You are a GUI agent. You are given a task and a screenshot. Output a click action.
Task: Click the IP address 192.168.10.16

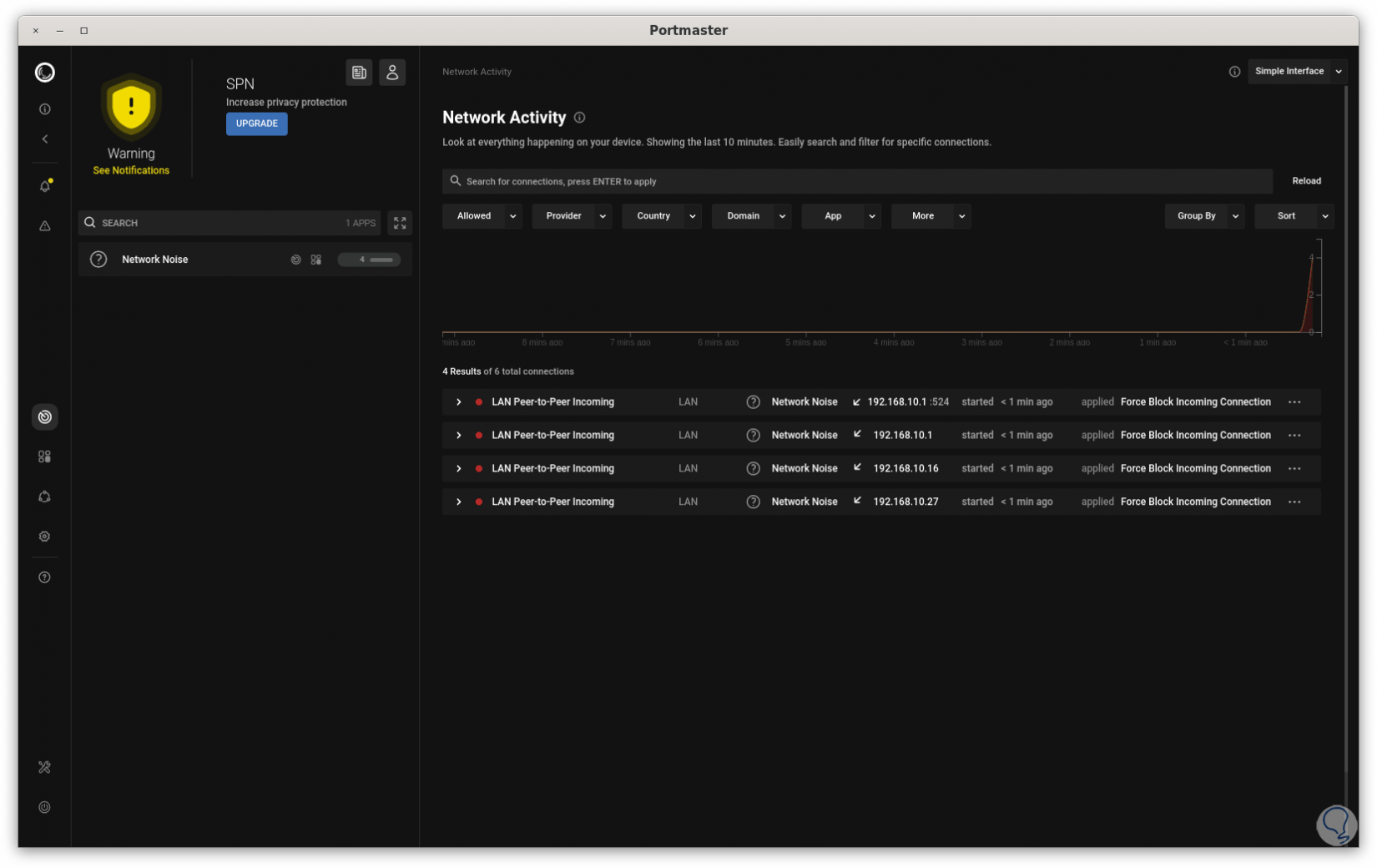pyautogui.click(x=905, y=469)
